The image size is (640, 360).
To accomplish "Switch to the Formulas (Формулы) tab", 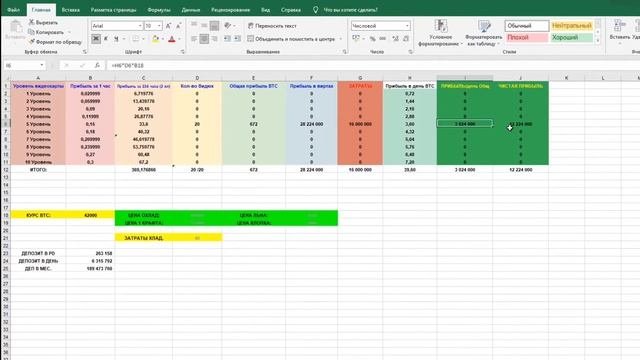I will coord(159,10).
